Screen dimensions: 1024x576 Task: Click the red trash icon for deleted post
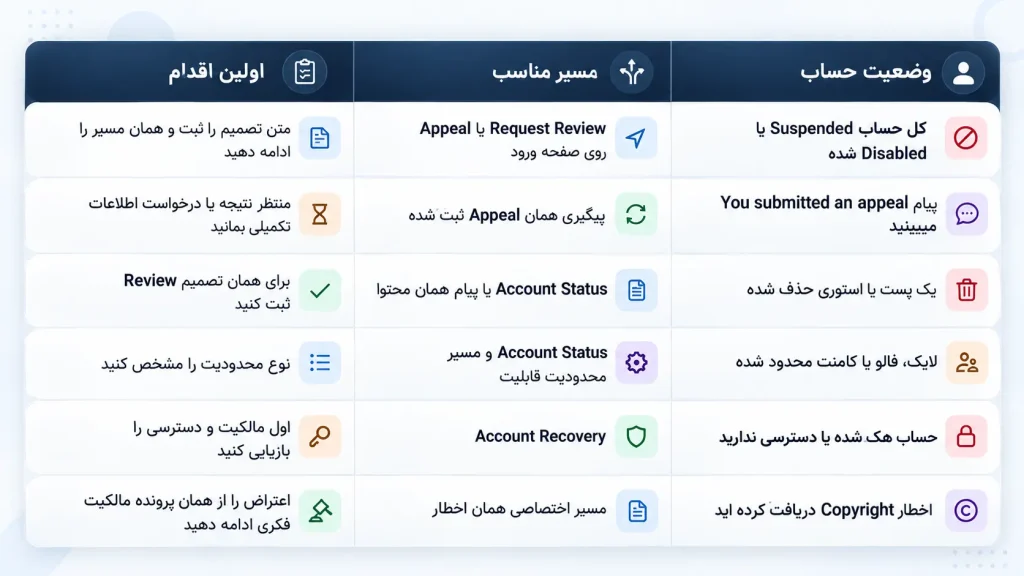(966, 289)
